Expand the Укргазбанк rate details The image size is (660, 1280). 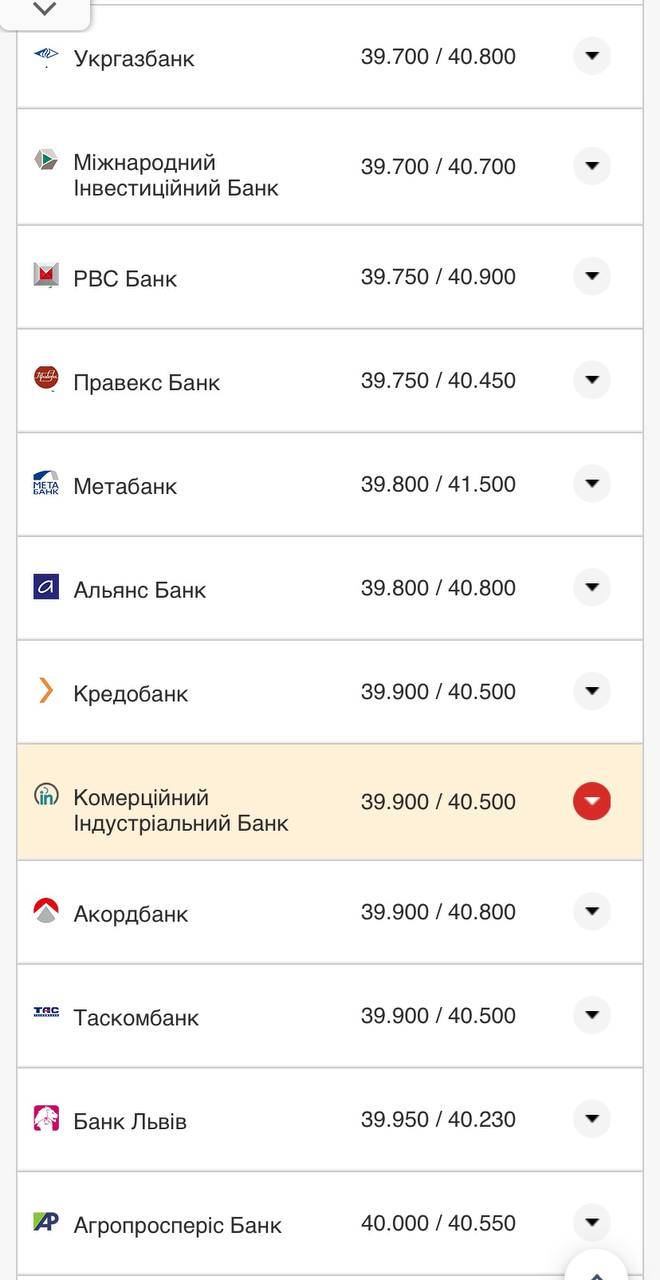pyautogui.click(x=592, y=57)
